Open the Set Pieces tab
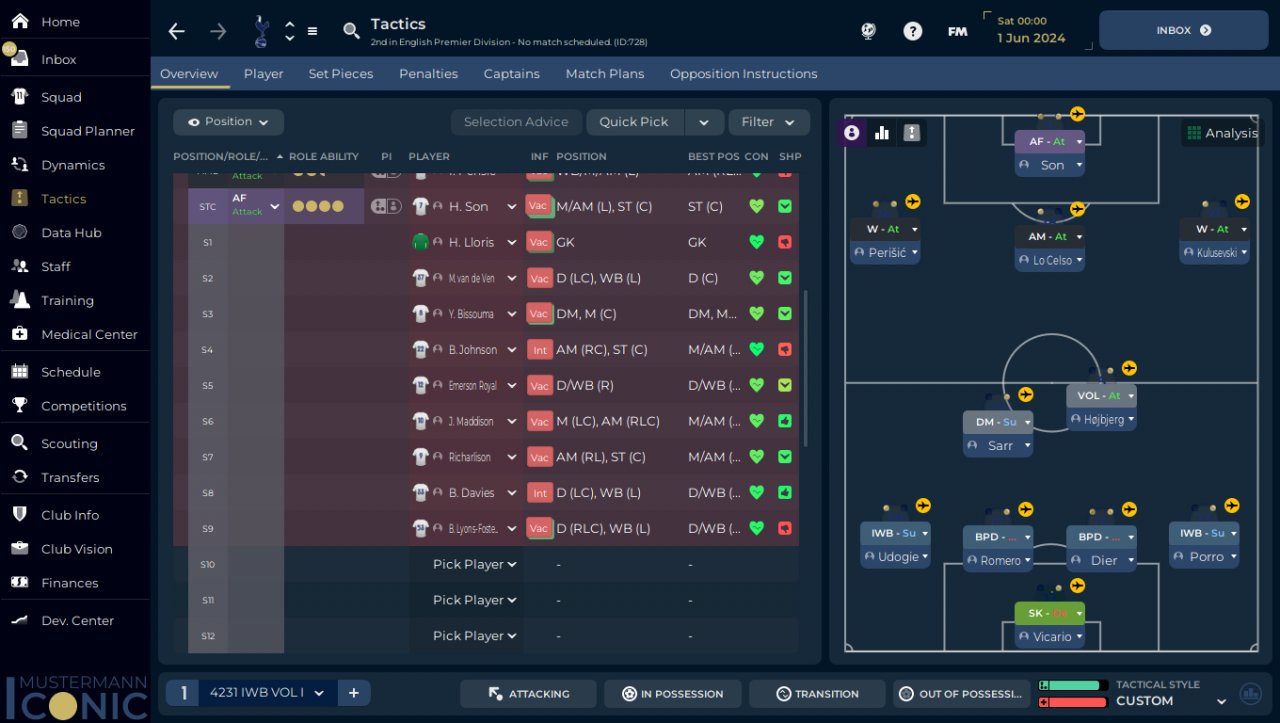 (341, 74)
